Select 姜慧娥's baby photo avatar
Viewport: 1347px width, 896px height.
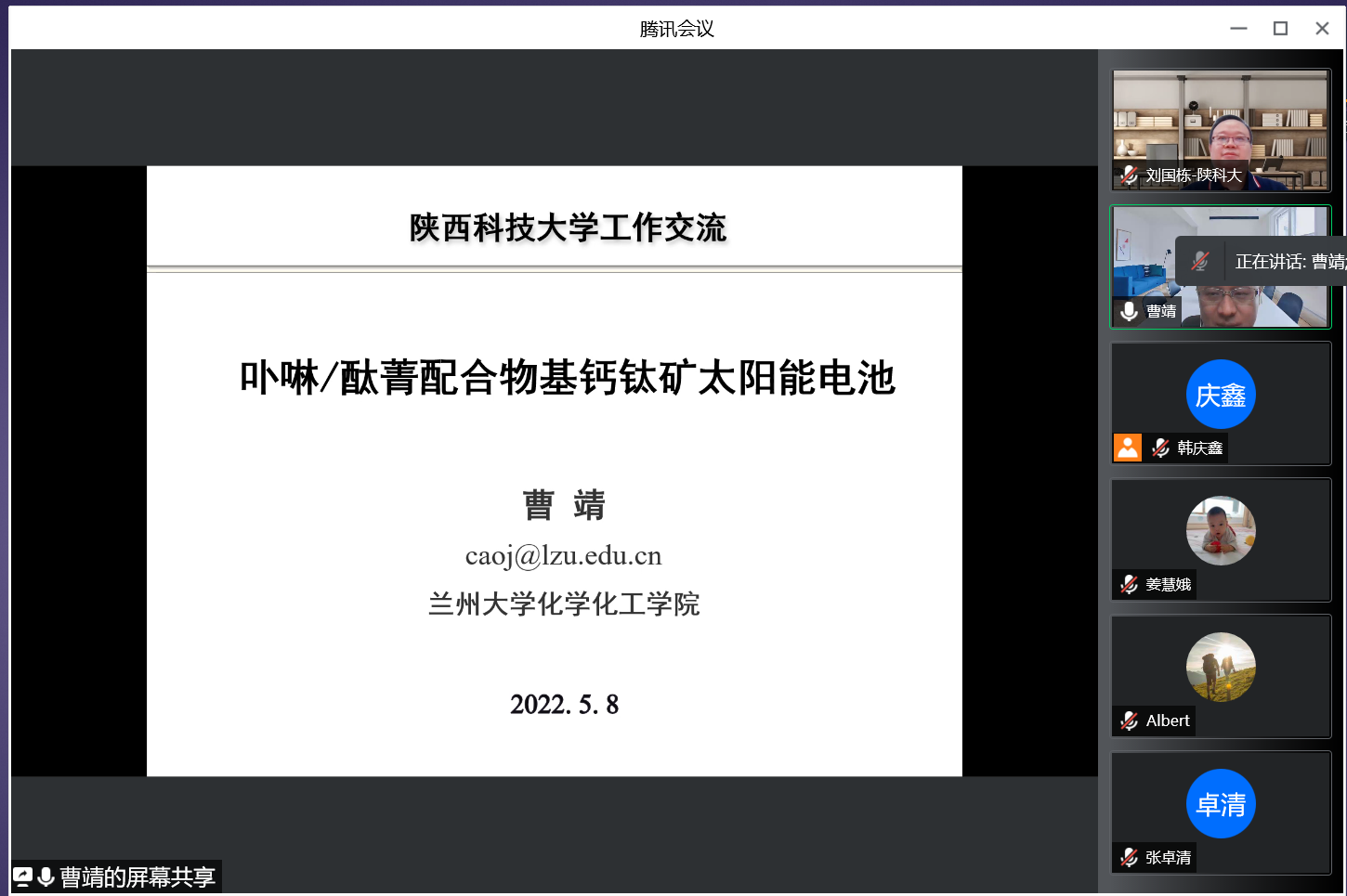coord(1221,530)
